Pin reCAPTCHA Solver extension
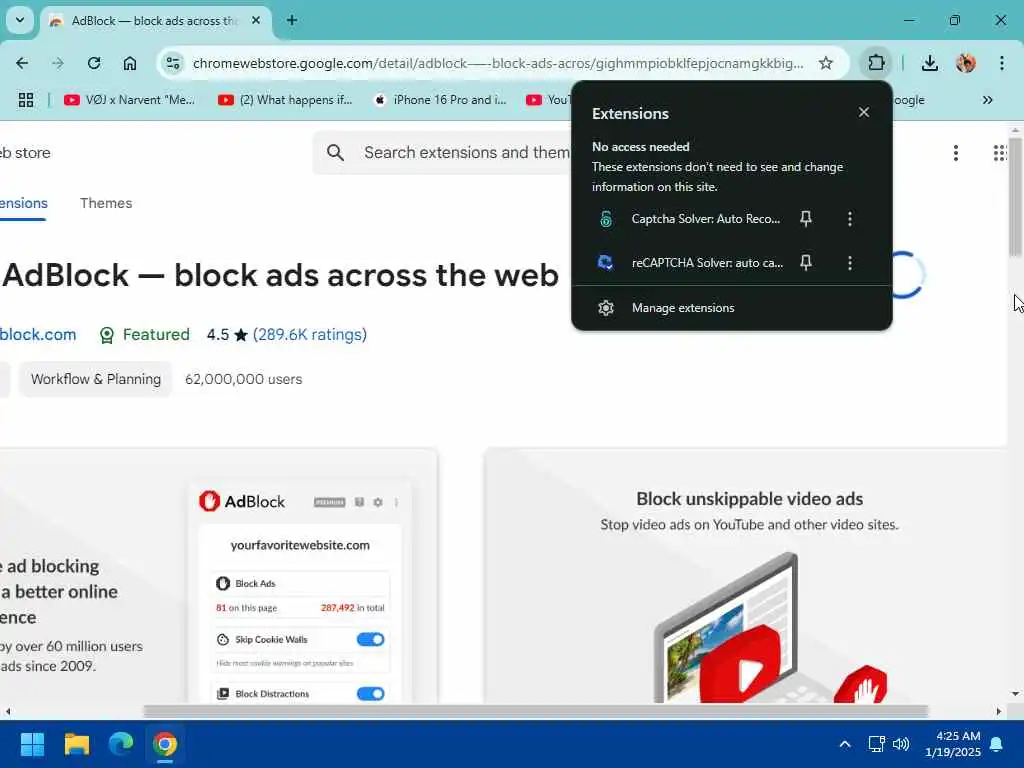Screen dimensions: 1024x768 806,263
